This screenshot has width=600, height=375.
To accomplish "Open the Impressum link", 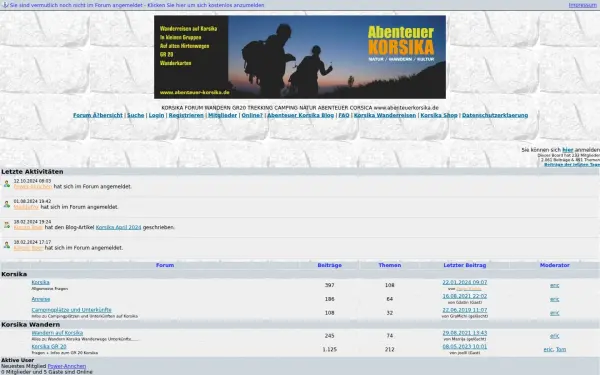I will (582, 5).
